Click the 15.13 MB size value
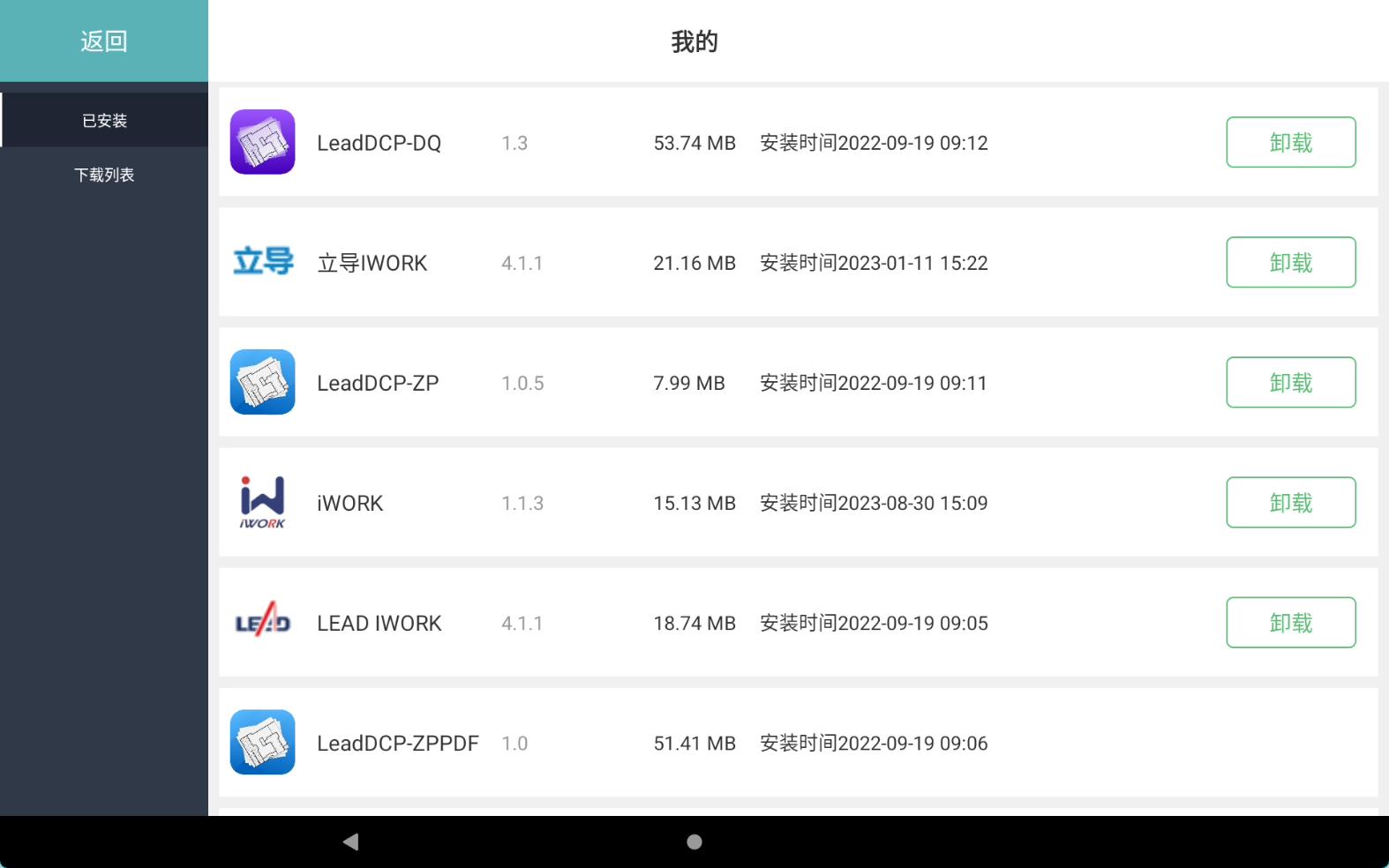 694,503
